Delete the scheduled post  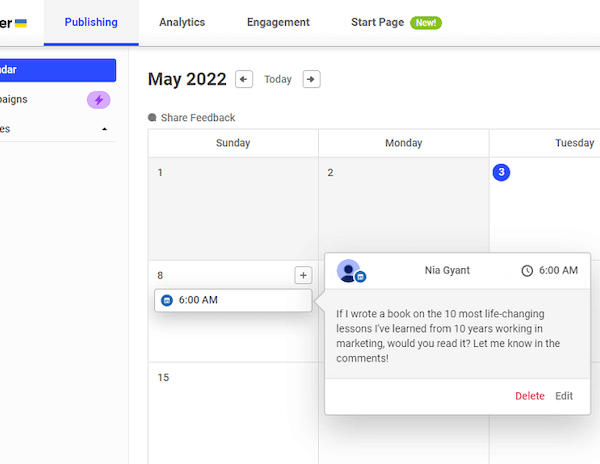[530, 396]
